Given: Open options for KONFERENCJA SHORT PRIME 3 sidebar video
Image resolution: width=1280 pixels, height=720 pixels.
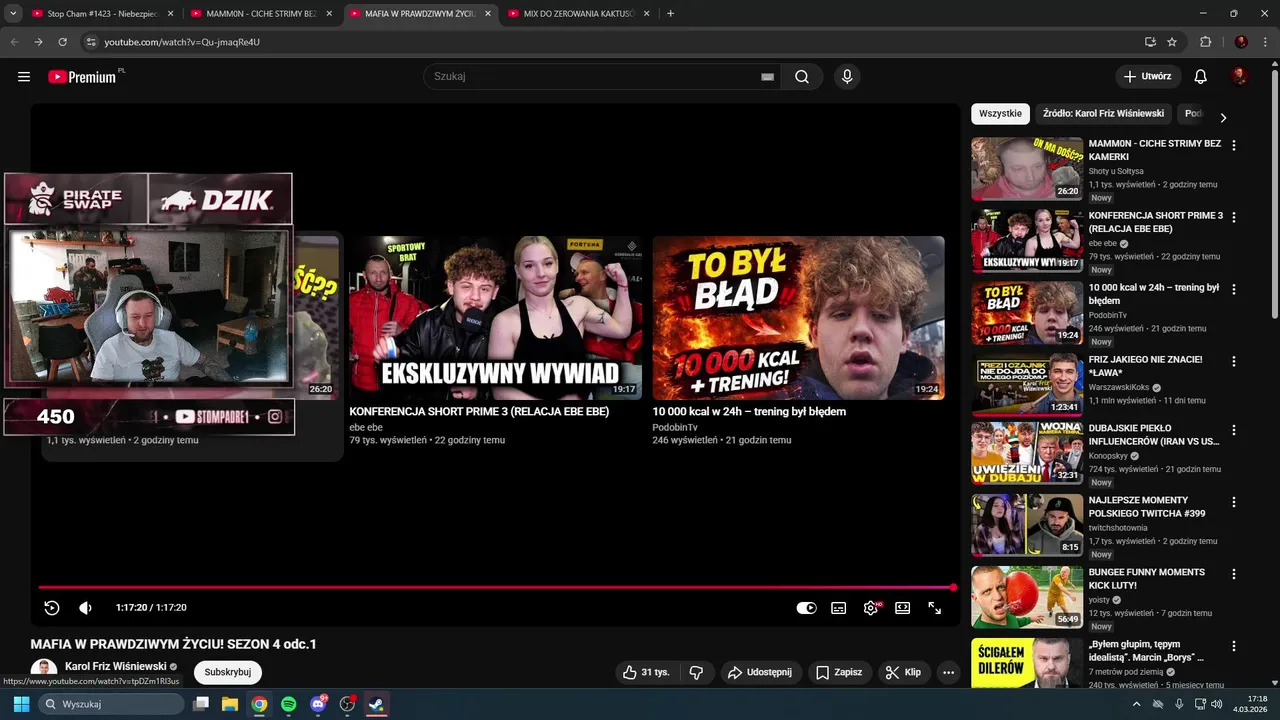Looking at the screenshot, I should pos(1234,217).
